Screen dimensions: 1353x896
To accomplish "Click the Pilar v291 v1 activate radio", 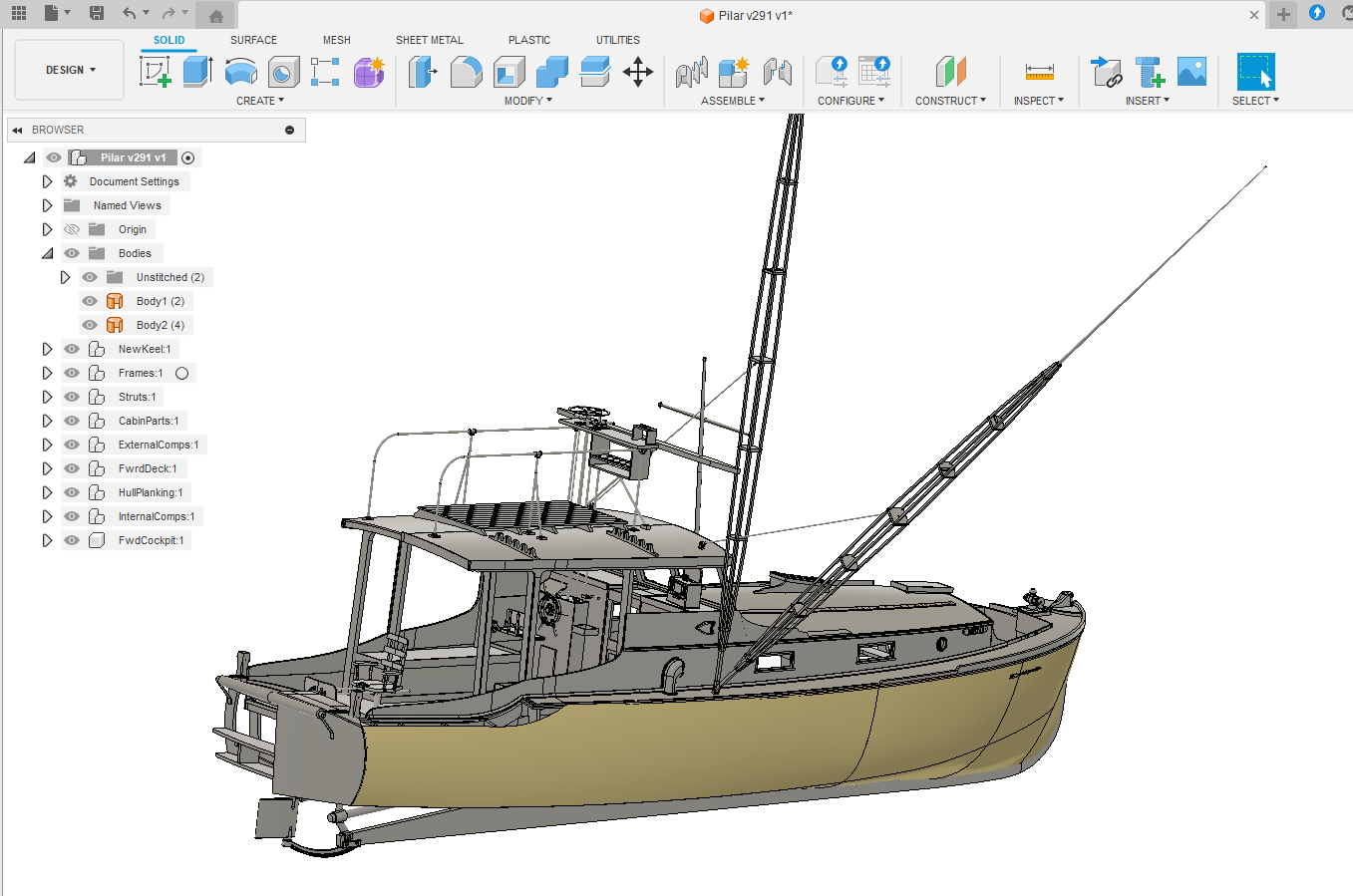I will click(x=188, y=157).
